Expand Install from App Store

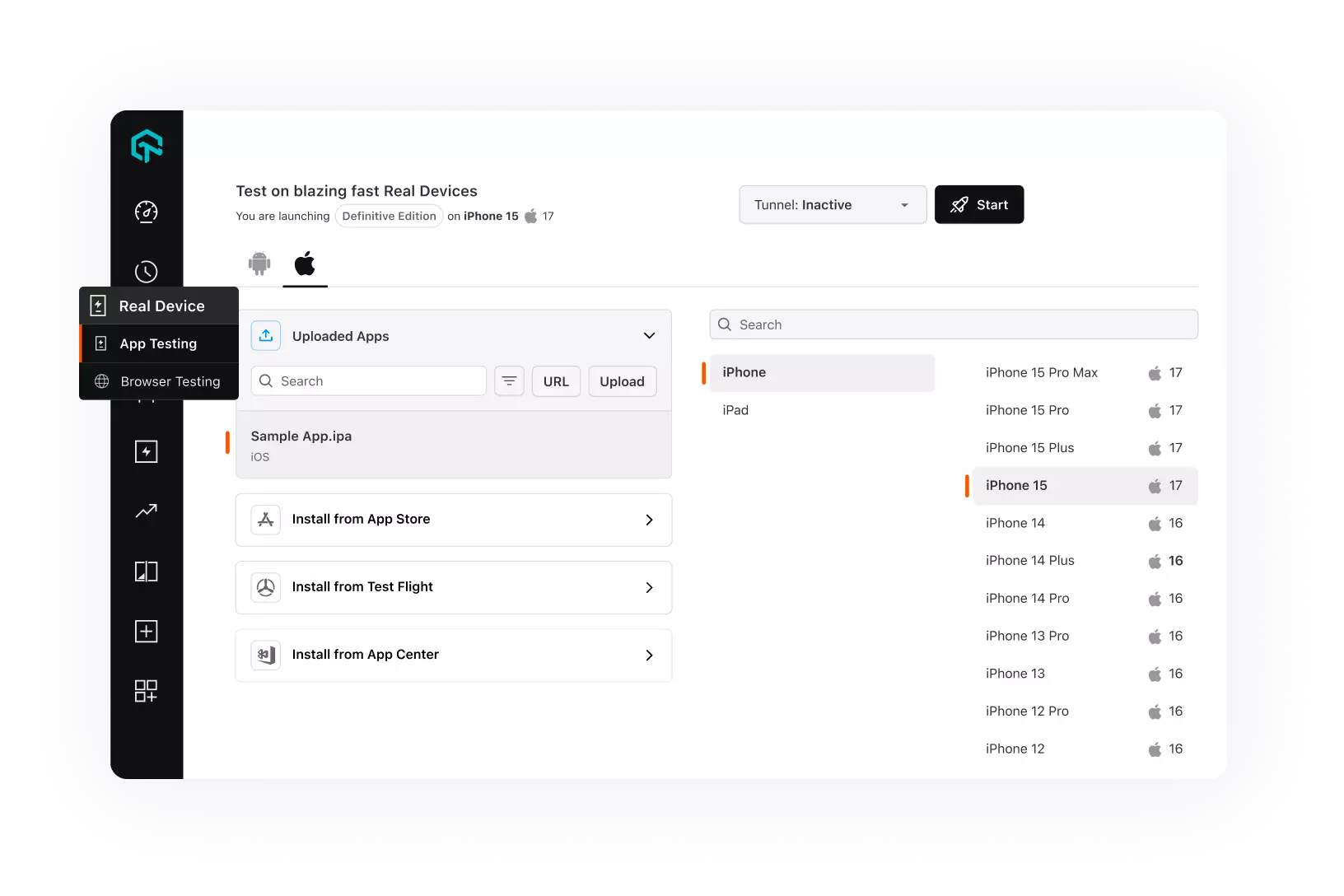coord(454,520)
